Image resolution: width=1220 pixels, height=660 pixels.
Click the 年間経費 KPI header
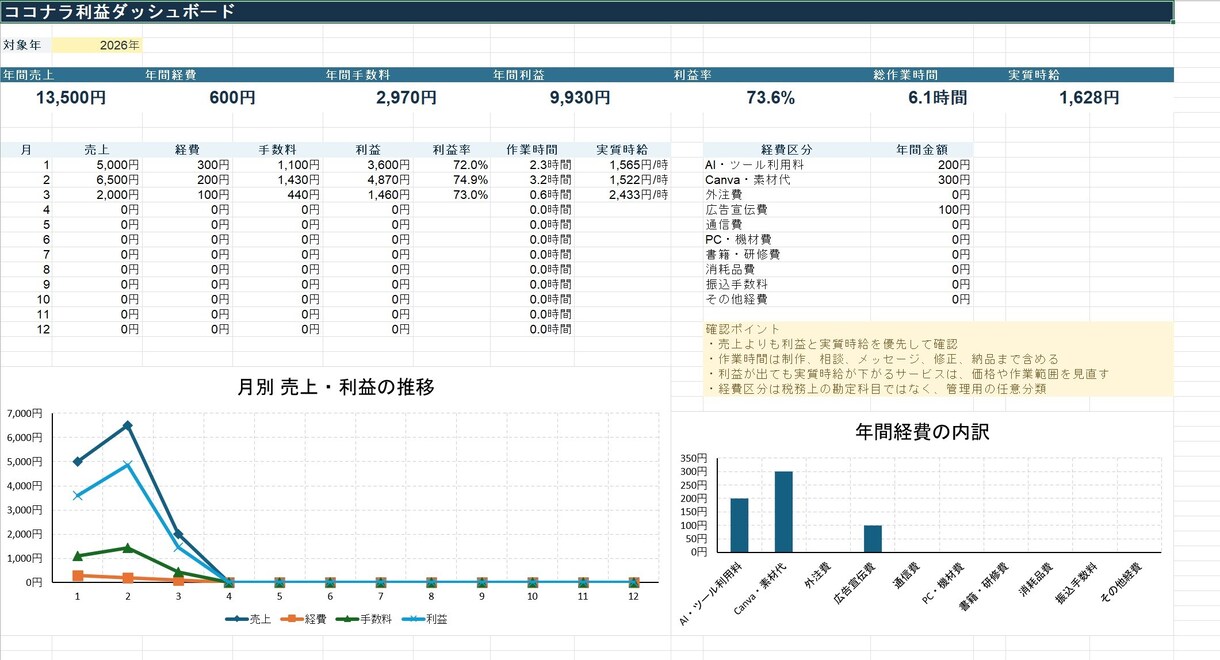(232, 75)
